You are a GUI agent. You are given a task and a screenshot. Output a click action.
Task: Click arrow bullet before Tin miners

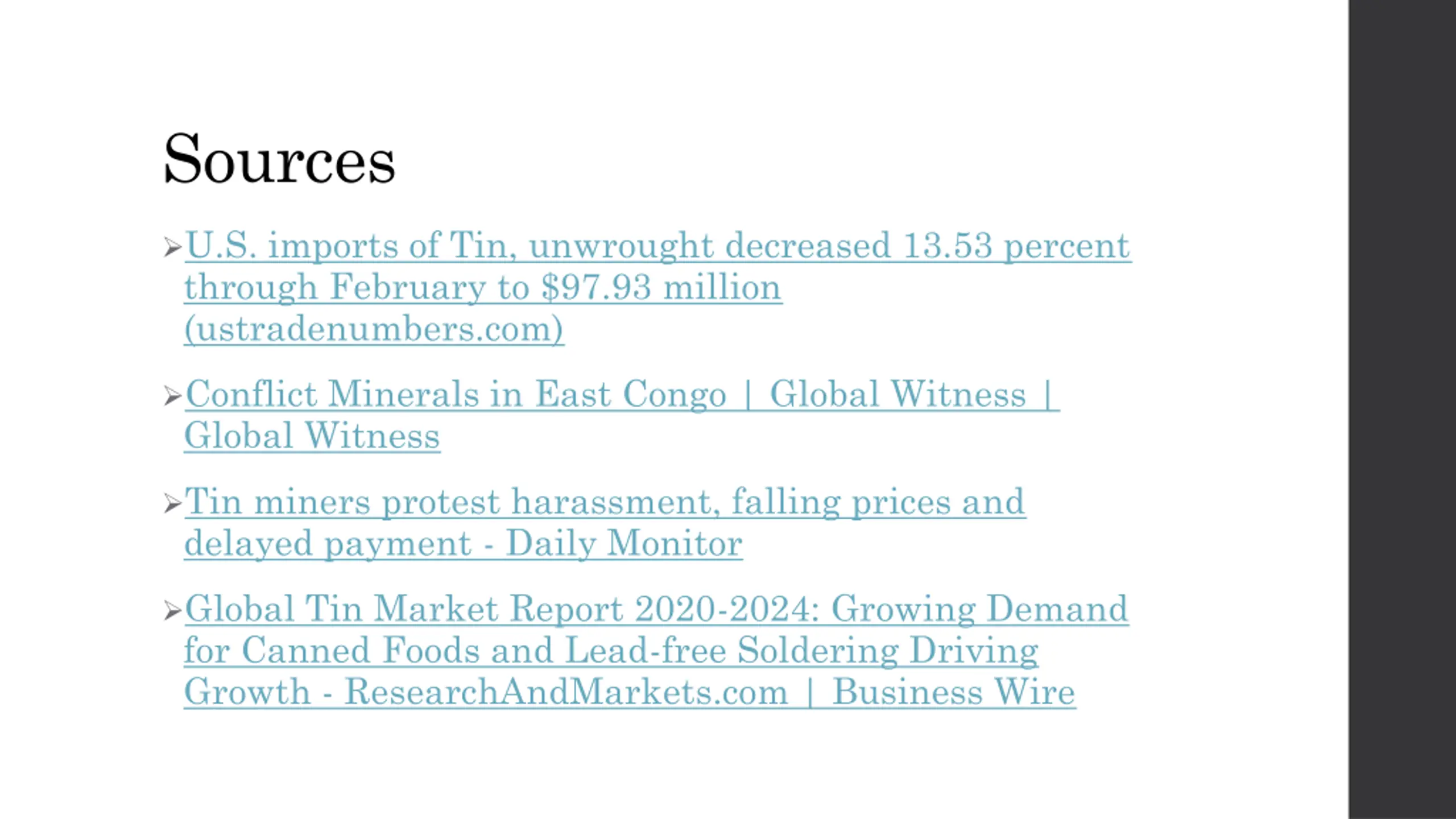(x=172, y=503)
